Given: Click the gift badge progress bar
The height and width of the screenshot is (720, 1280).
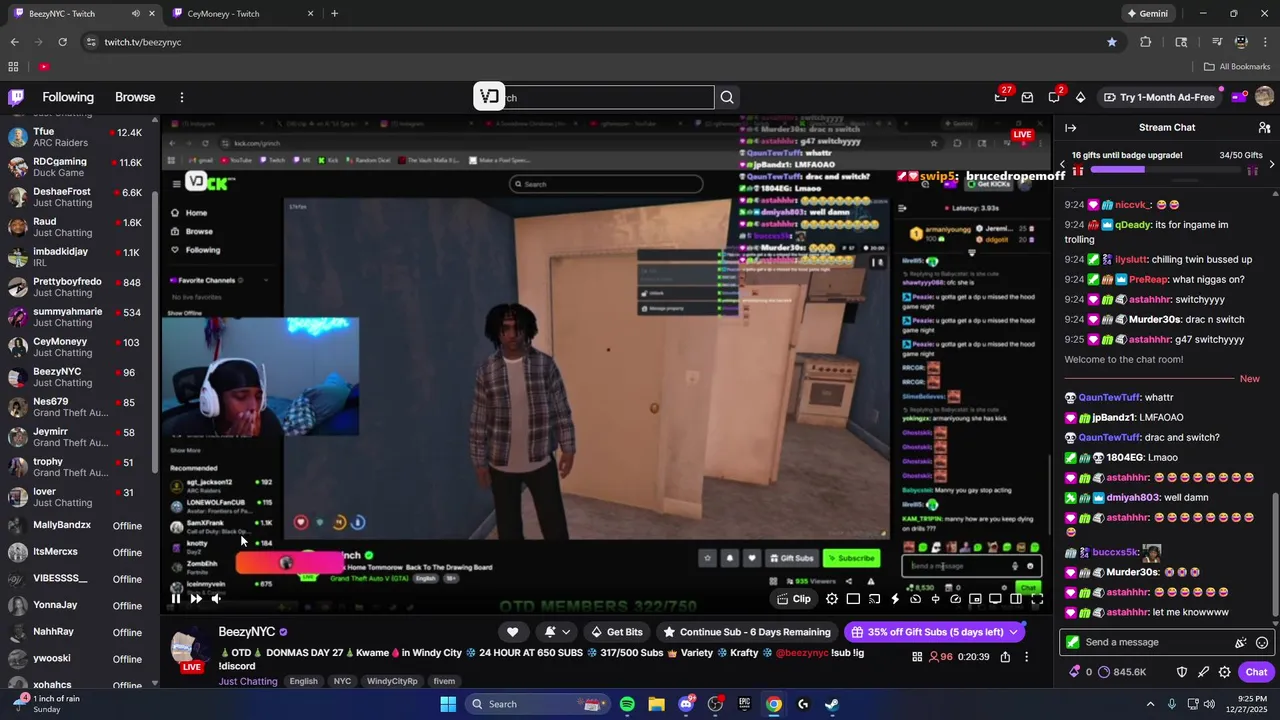Looking at the screenshot, I should [x=1164, y=171].
